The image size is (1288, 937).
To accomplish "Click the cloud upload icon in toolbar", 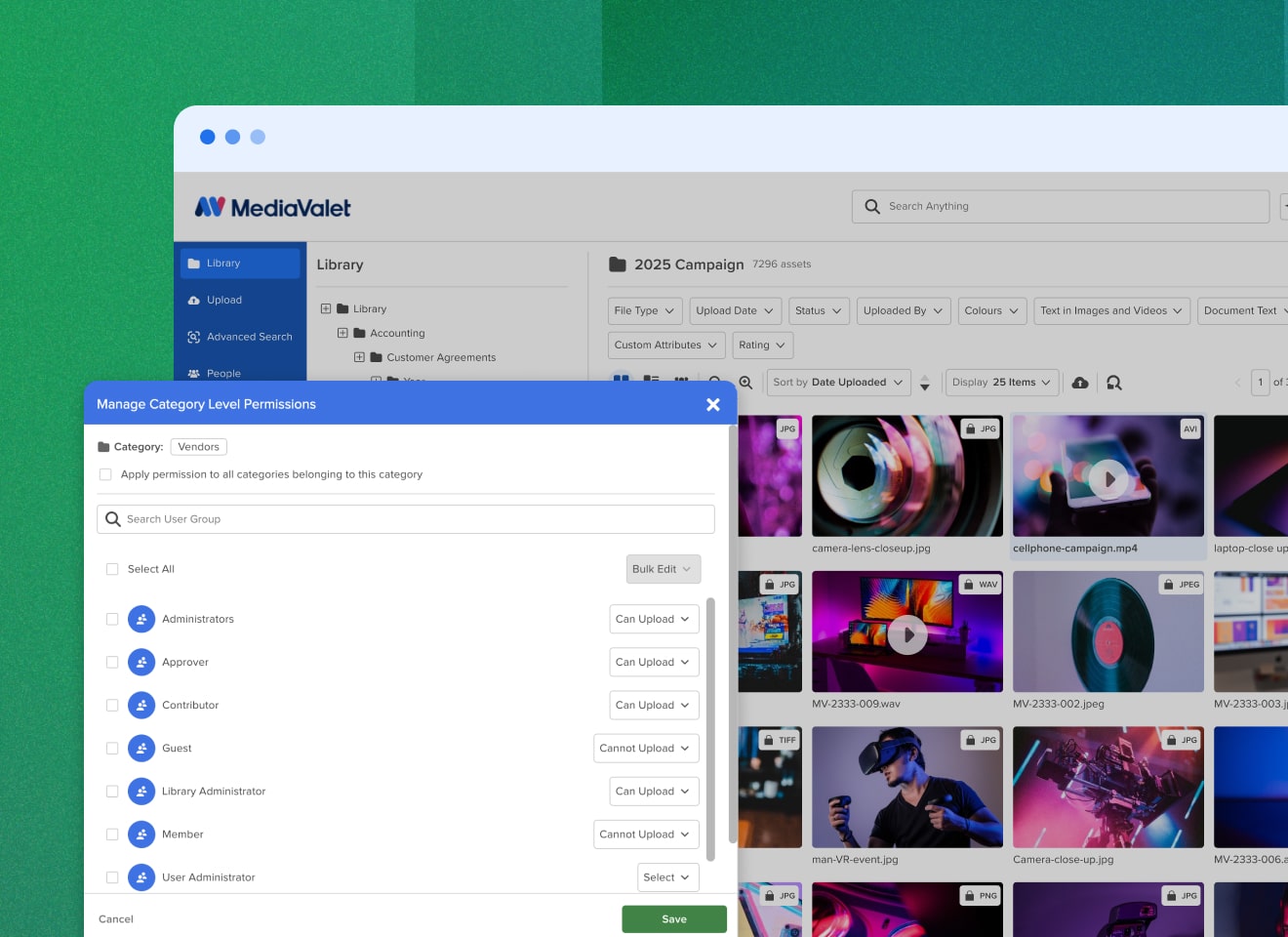I will (x=1080, y=383).
